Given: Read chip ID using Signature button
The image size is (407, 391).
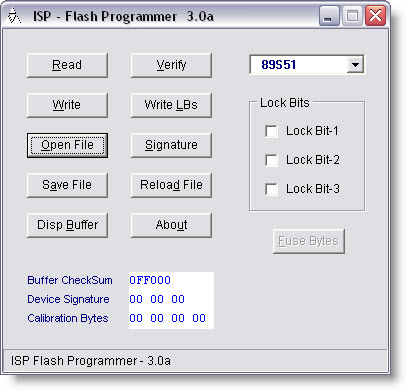Looking at the screenshot, I should pos(171,145).
